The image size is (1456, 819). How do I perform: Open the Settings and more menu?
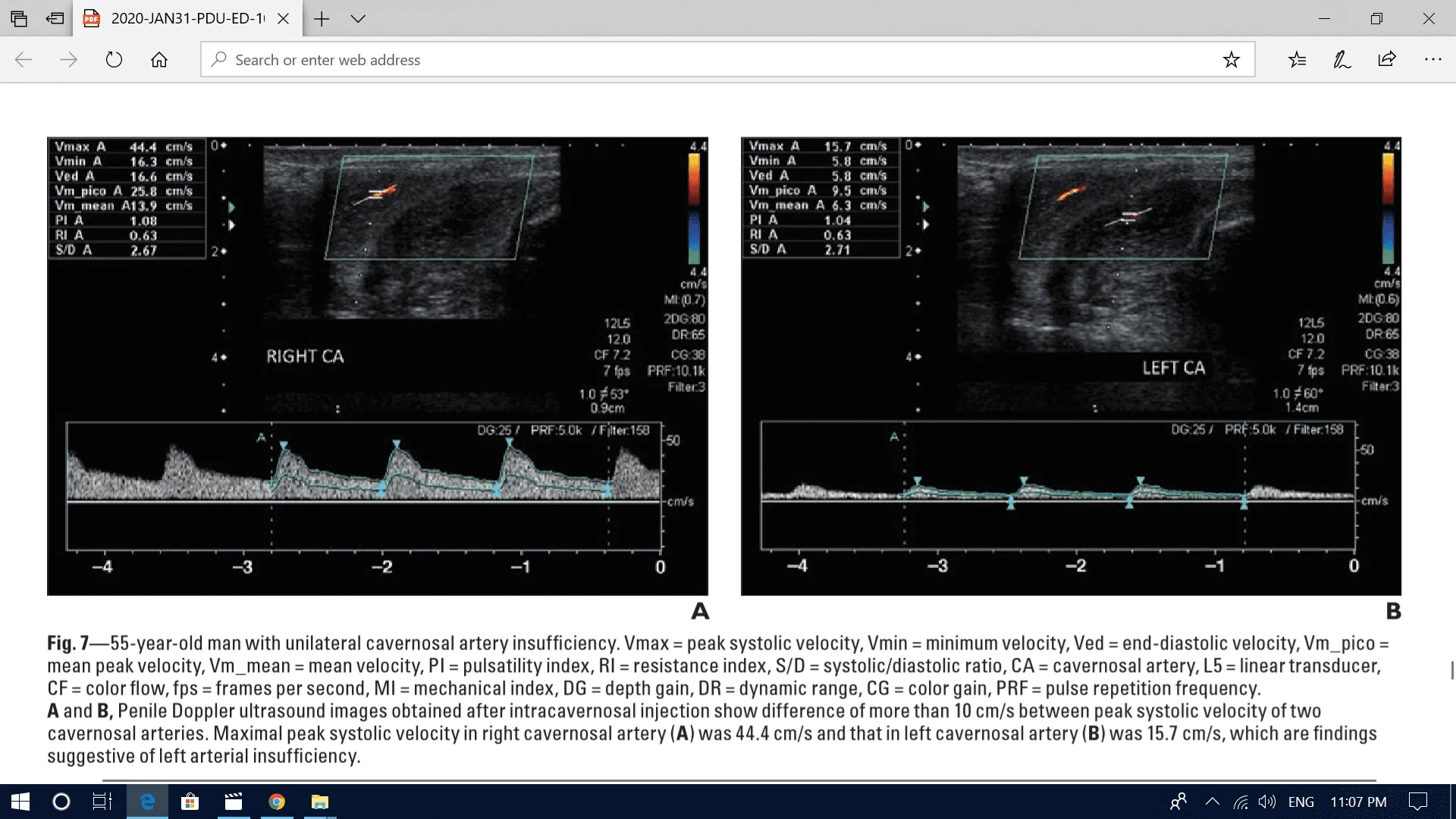coord(1432,60)
